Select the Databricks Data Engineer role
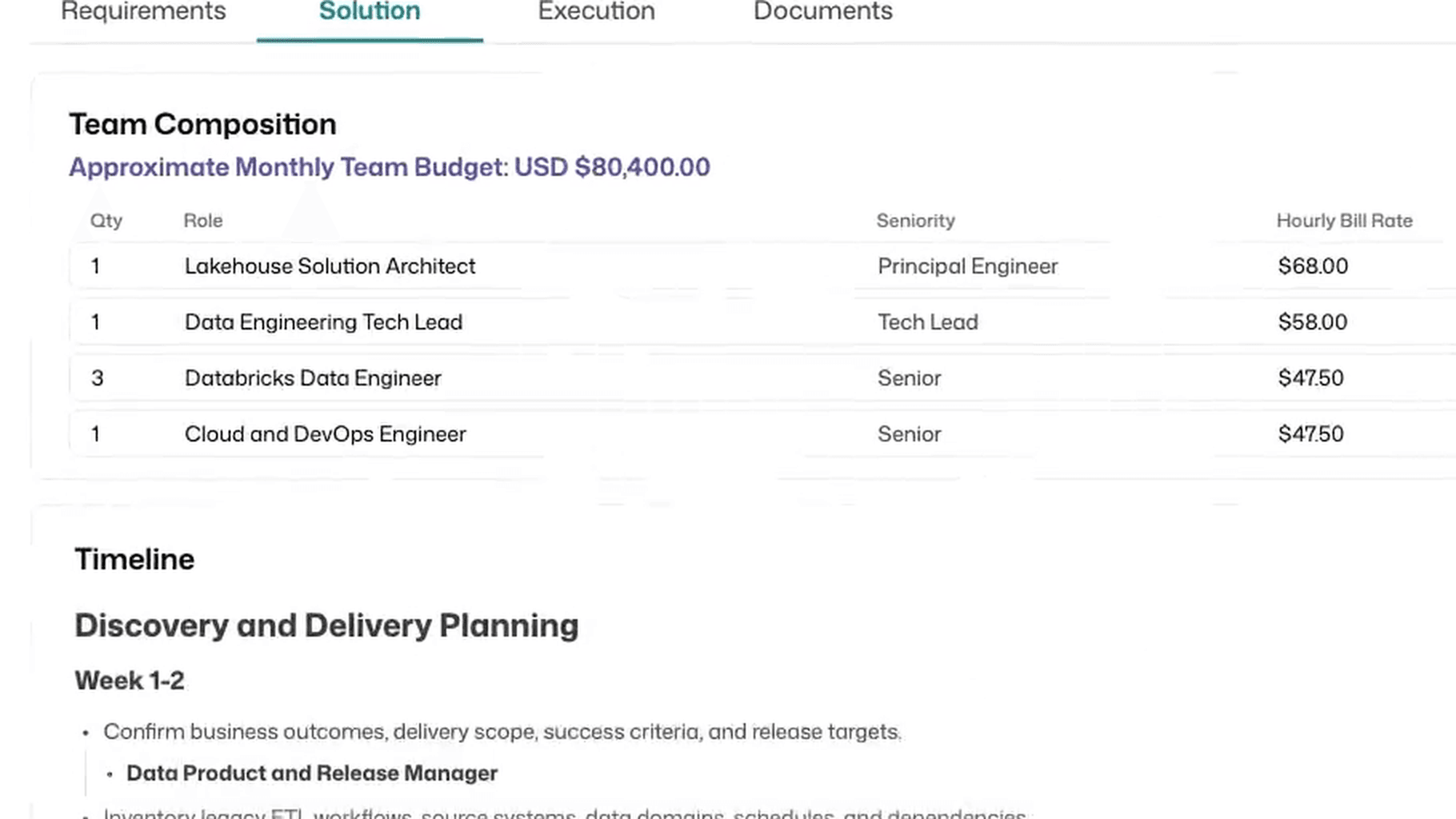The width and height of the screenshot is (1456, 819). click(313, 378)
